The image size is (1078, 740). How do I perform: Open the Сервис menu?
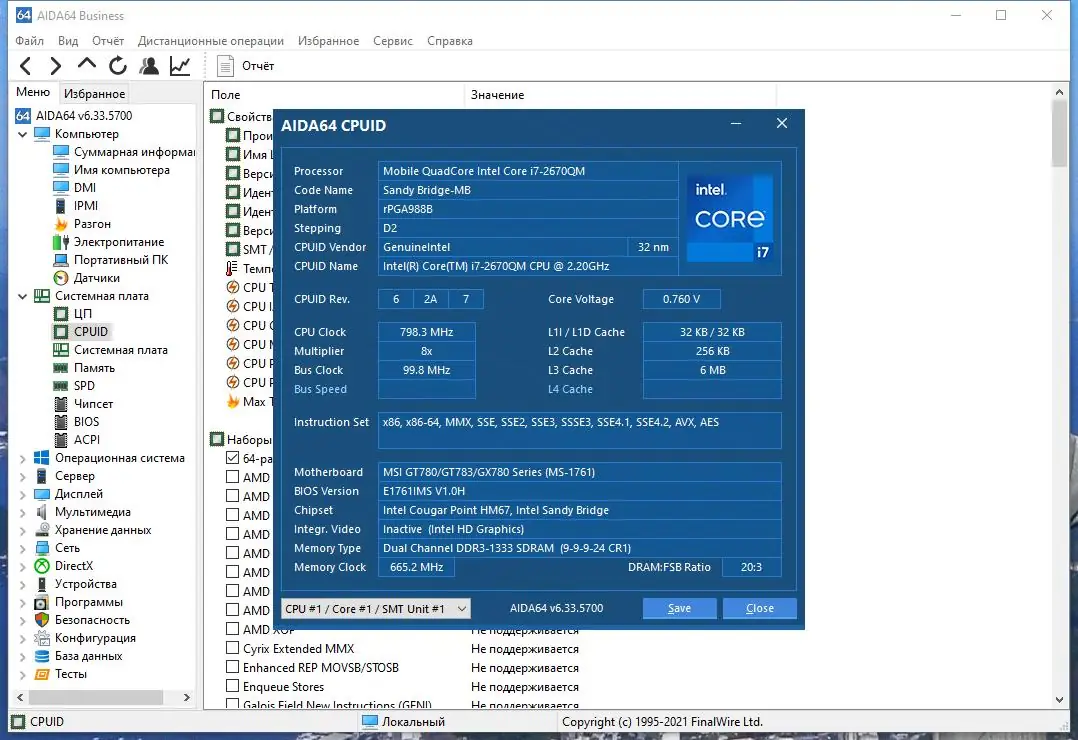[392, 41]
